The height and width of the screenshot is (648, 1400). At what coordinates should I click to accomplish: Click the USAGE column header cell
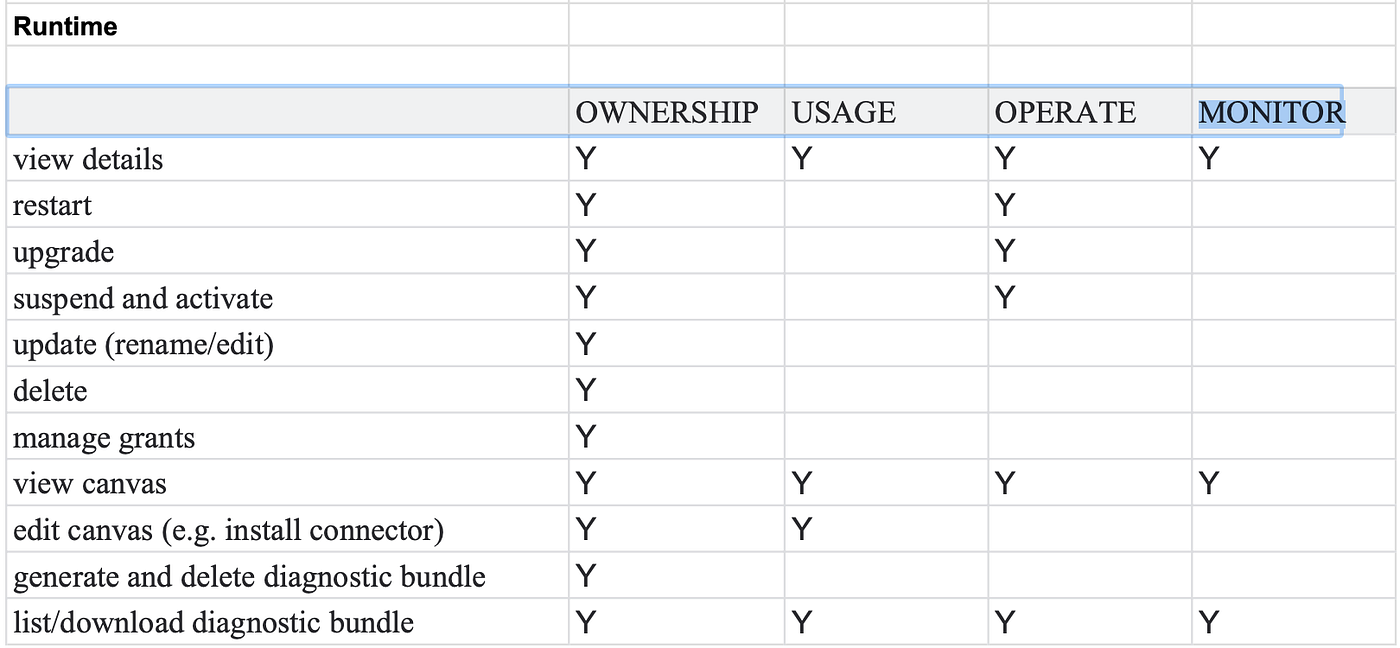point(886,112)
